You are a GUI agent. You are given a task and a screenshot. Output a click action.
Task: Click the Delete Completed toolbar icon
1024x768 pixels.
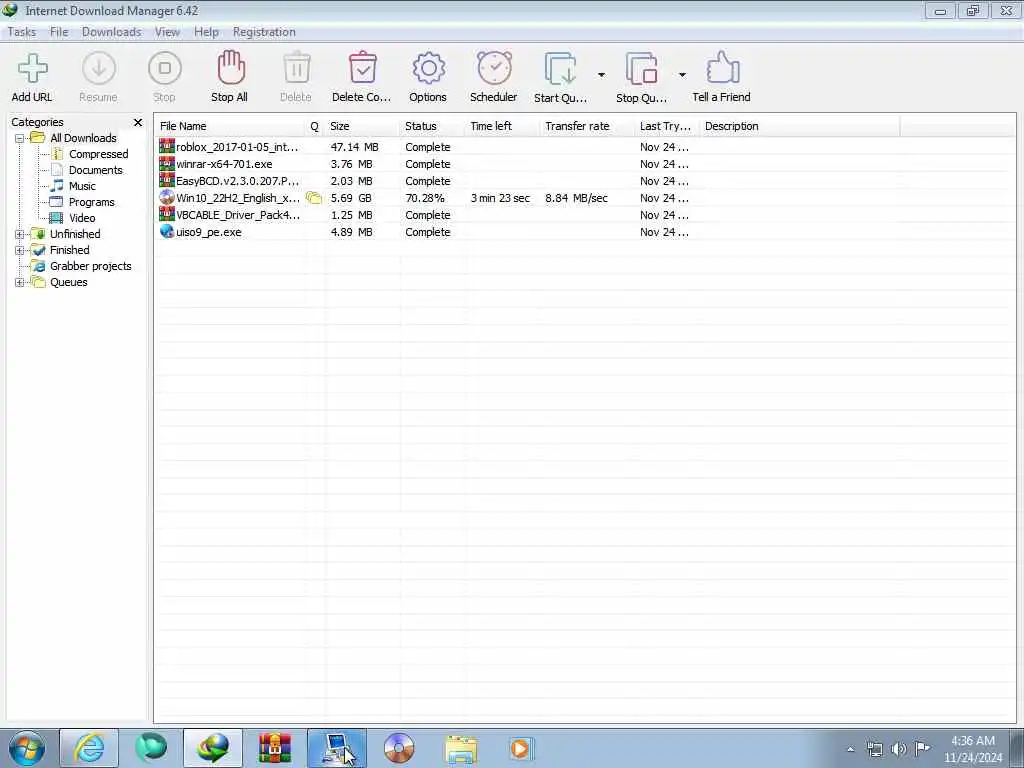[x=362, y=68]
